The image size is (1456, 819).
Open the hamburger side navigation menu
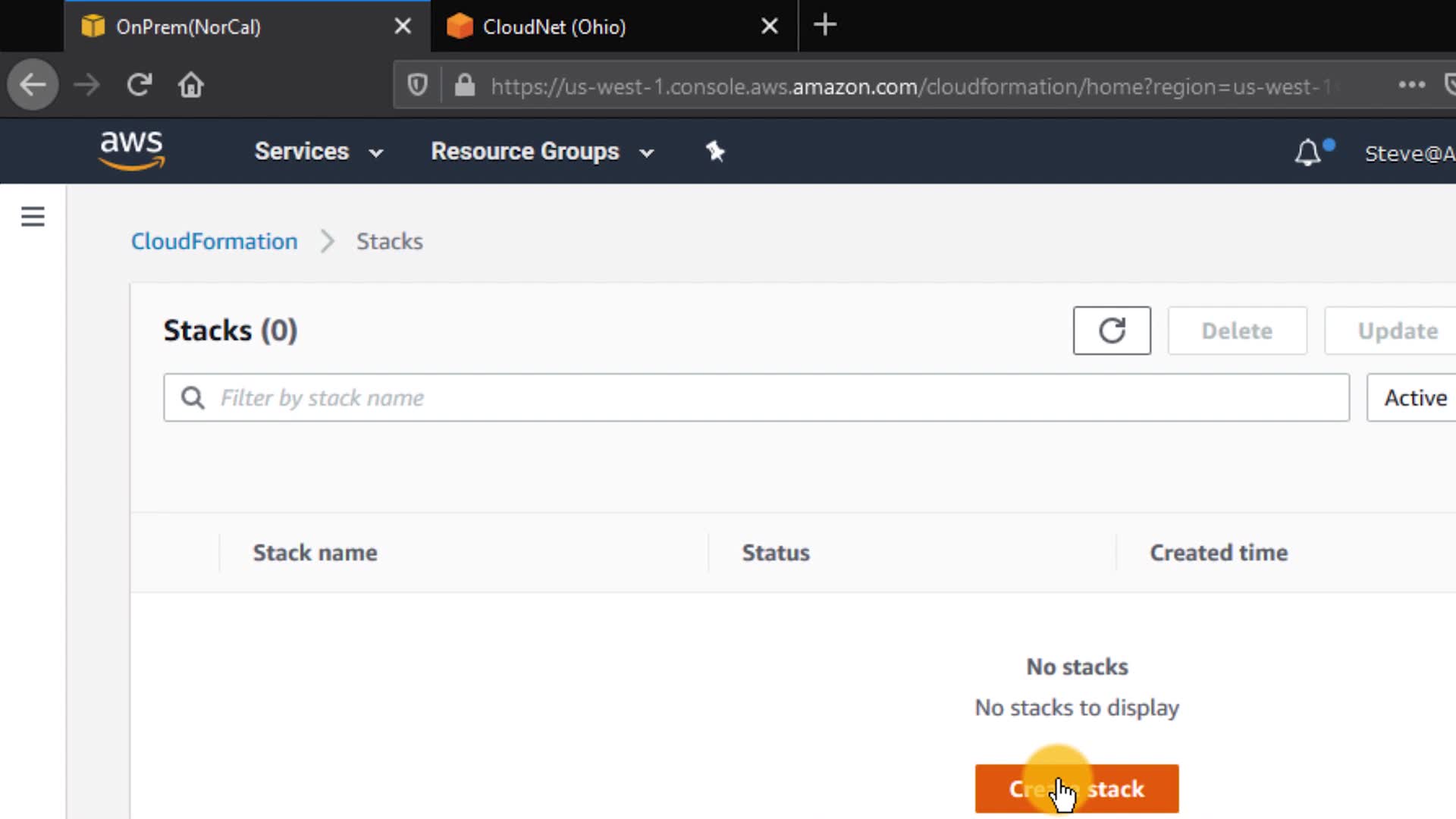(33, 217)
